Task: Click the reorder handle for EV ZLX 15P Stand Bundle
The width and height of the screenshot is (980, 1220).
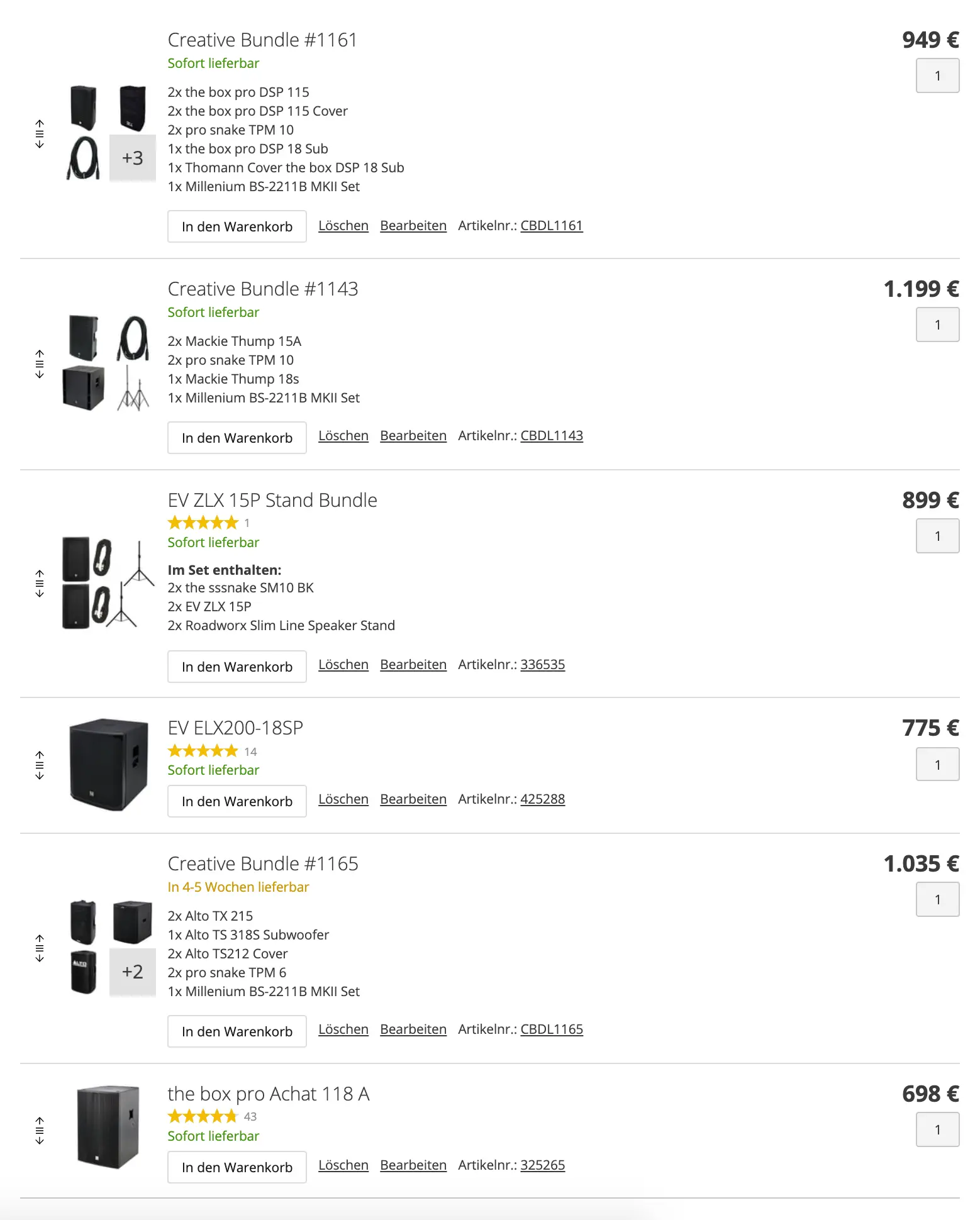Action: pos(40,584)
